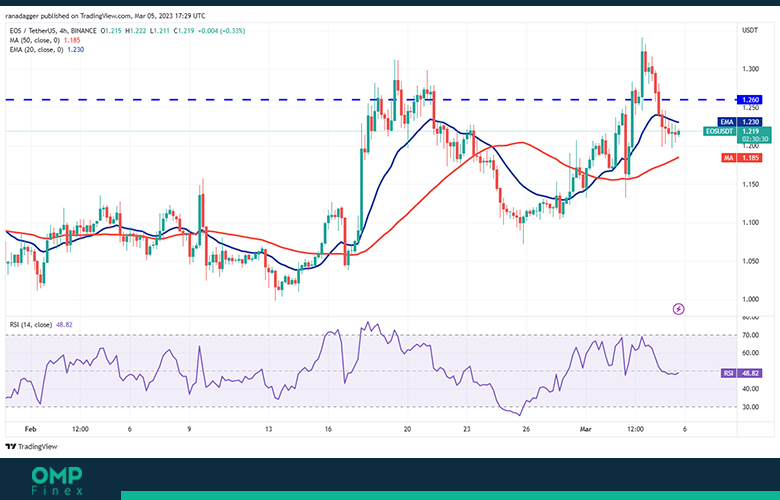Click the 1.260 blue price line label
Image resolution: width=780 pixels, height=500 pixels.
click(750, 100)
